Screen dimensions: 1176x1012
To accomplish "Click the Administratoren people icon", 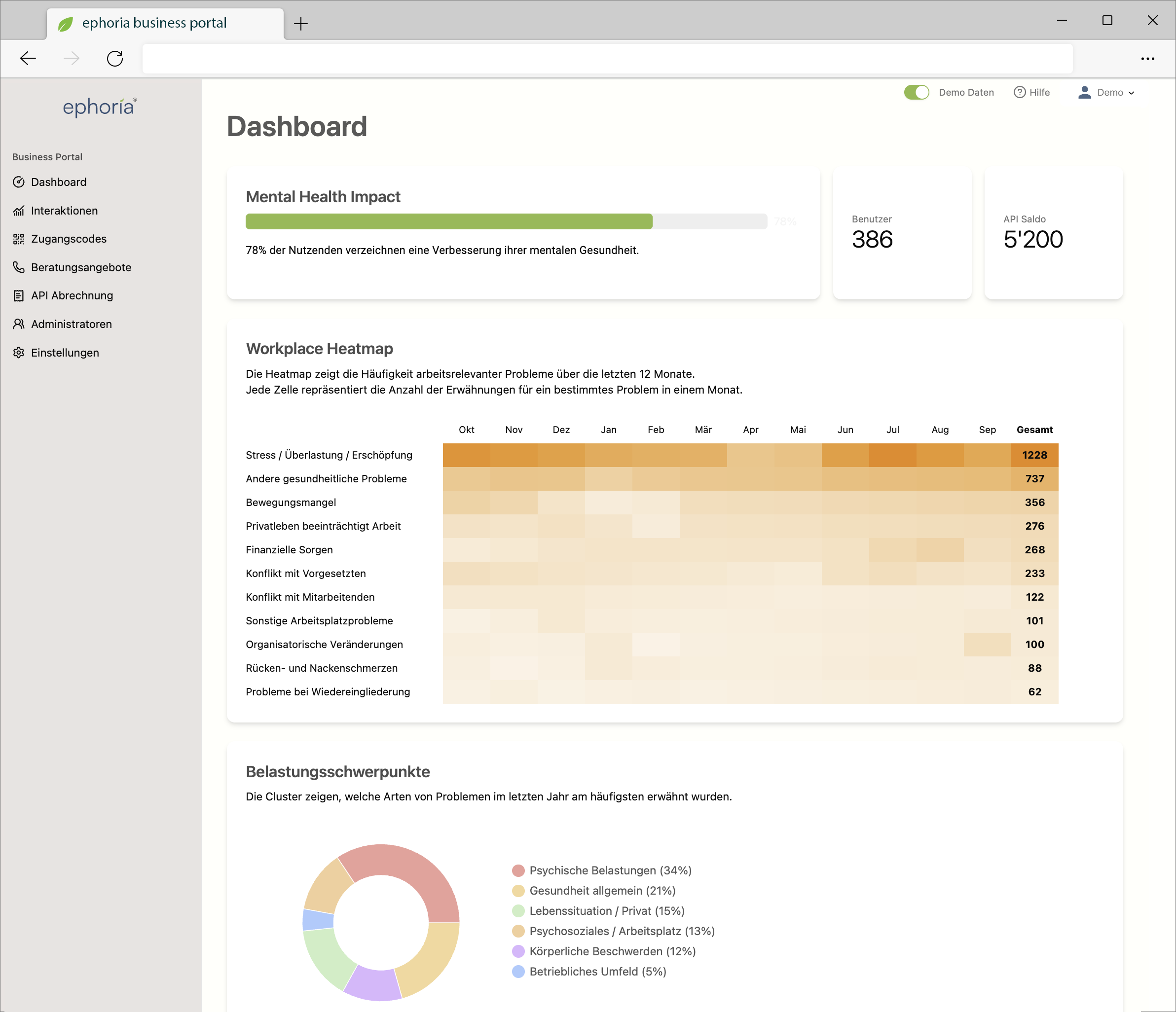I will [19, 324].
